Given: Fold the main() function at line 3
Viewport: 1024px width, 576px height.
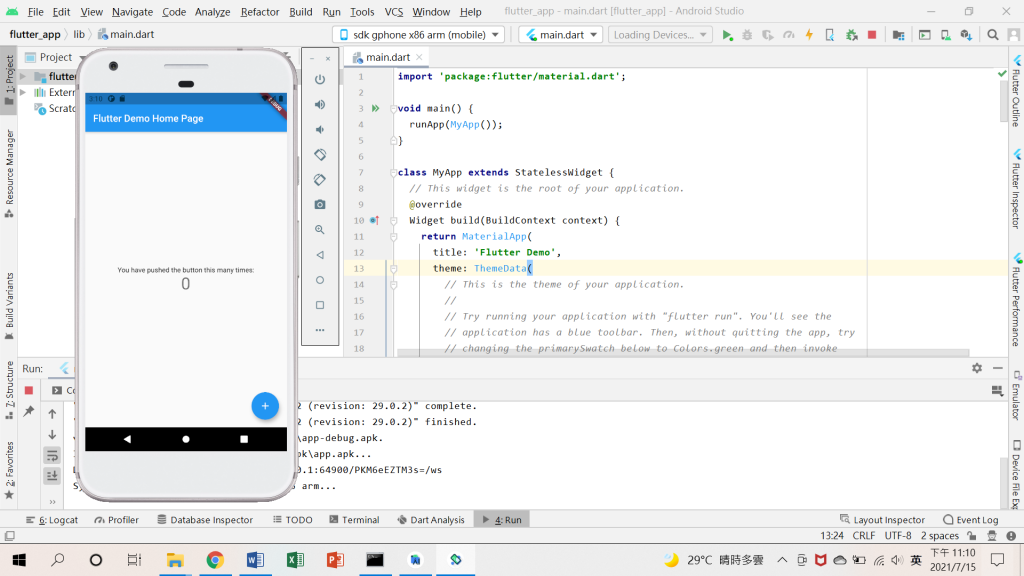Looking at the screenshot, I should click(393, 108).
